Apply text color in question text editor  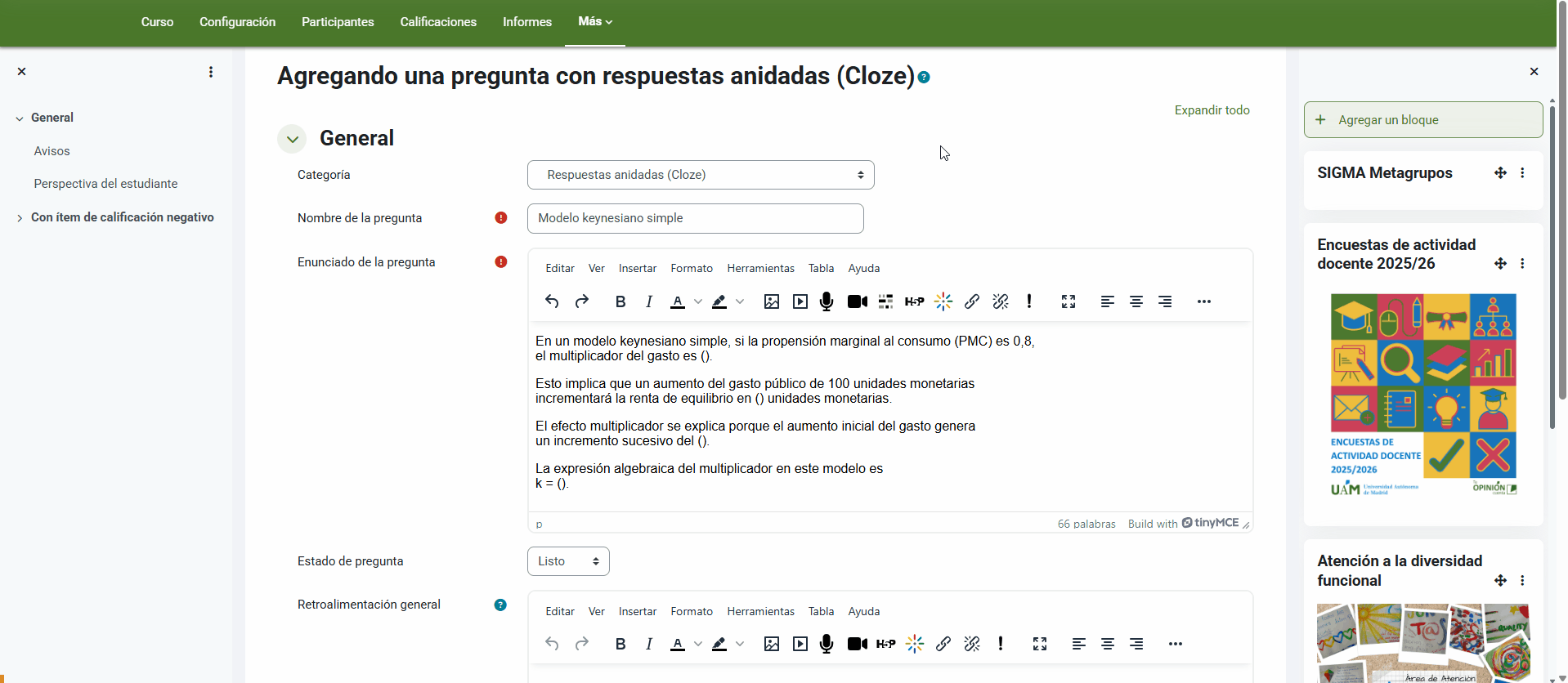click(x=678, y=301)
